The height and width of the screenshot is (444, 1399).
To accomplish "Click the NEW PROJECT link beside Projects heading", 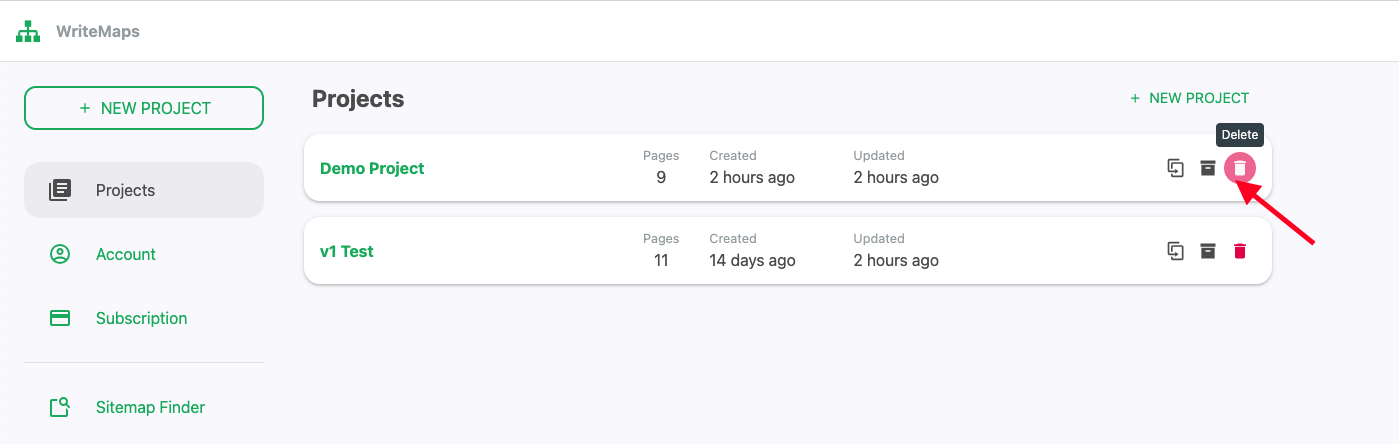I will (x=1189, y=98).
